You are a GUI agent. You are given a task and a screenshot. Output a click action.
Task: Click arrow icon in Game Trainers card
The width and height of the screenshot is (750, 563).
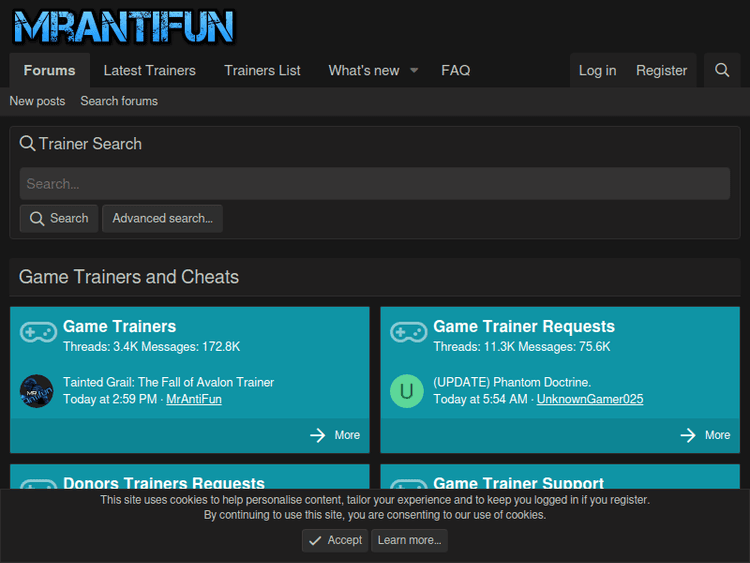pos(318,435)
